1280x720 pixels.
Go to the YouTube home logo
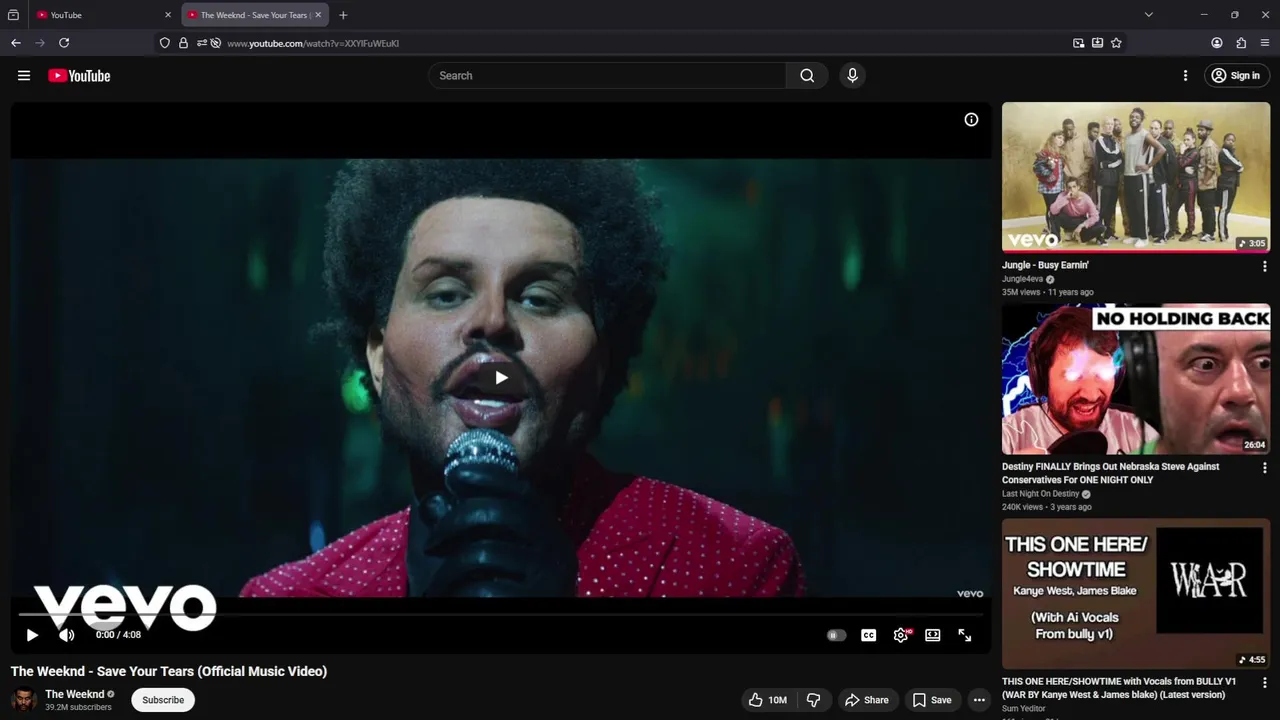tap(79, 76)
